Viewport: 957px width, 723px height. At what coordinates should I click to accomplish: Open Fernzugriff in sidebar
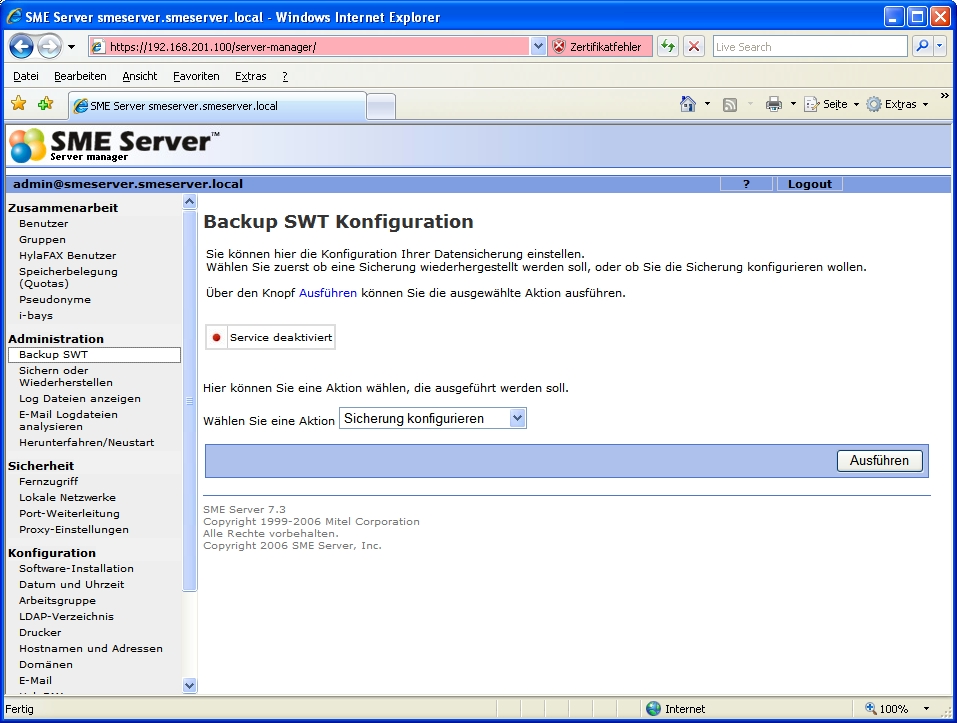[48, 481]
